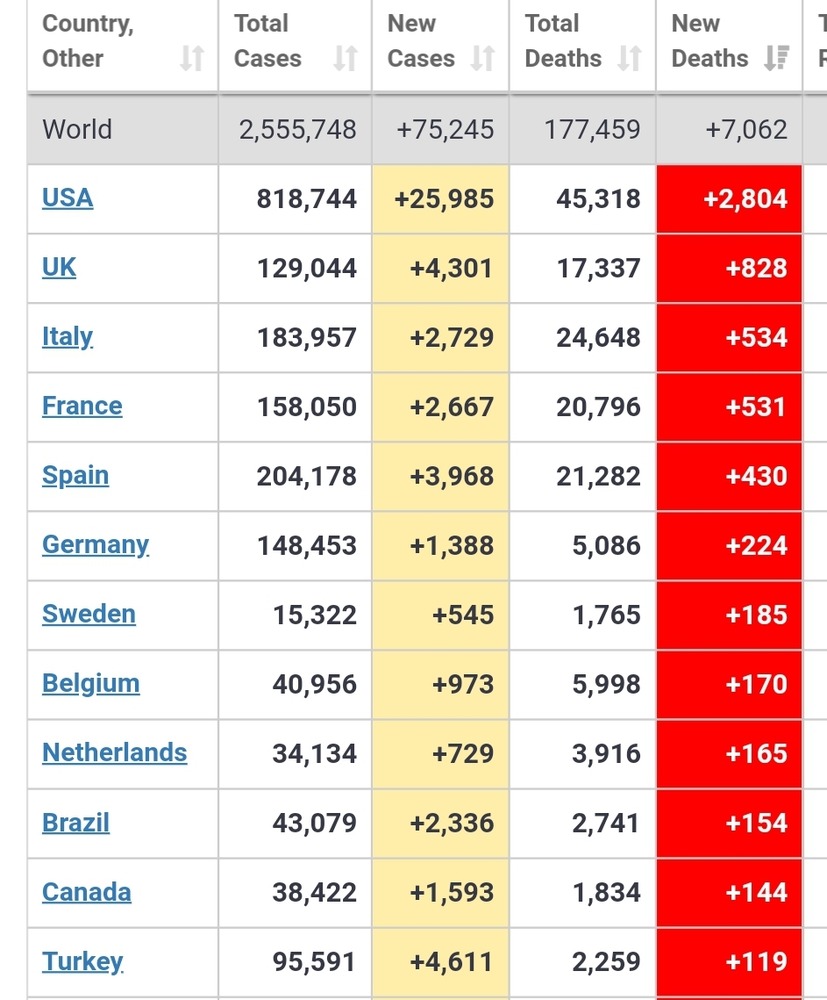The image size is (827, 1000).
Task: Open the USA country link
Action: 67,198
